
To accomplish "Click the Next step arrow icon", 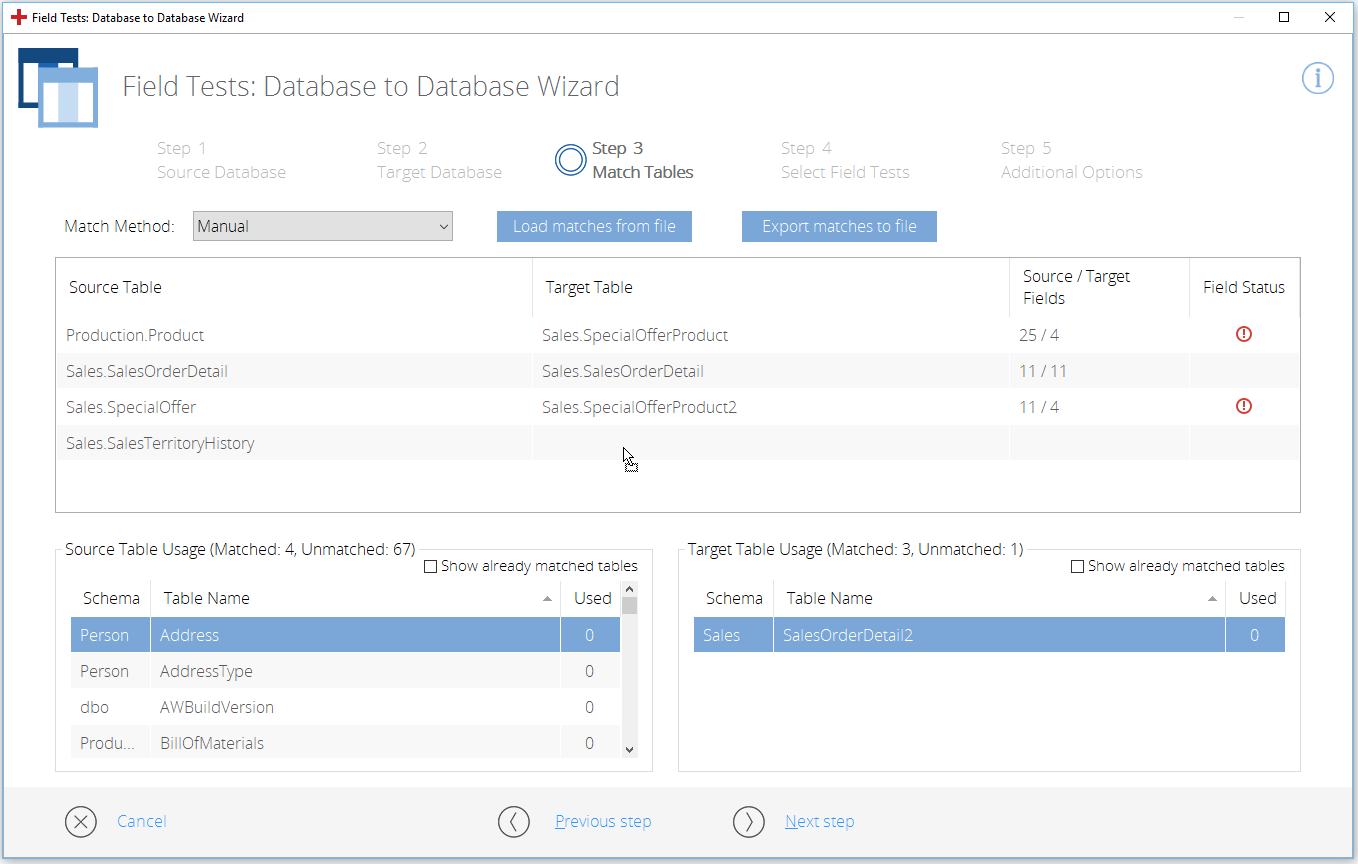I will pos(748,821).
